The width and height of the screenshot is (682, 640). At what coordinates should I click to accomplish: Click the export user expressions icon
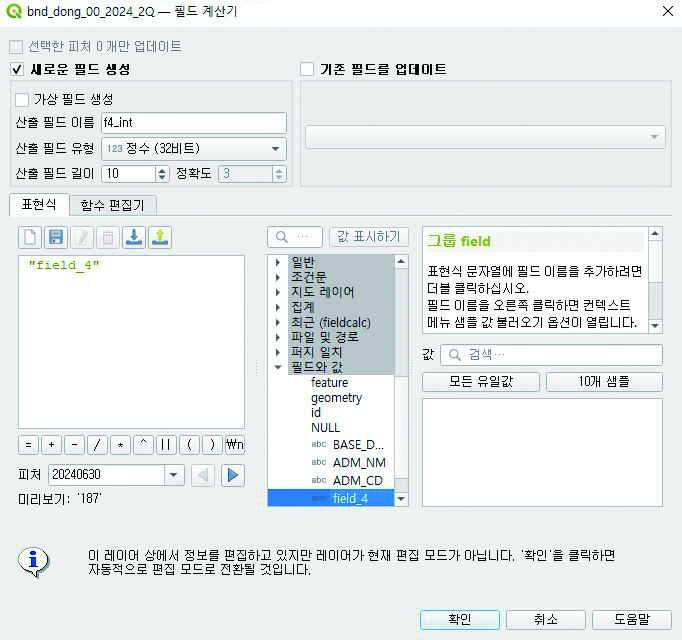(x=160, y=237)
